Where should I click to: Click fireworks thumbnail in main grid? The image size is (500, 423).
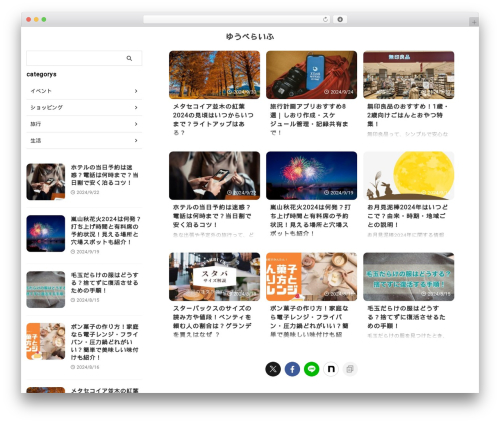311,176
